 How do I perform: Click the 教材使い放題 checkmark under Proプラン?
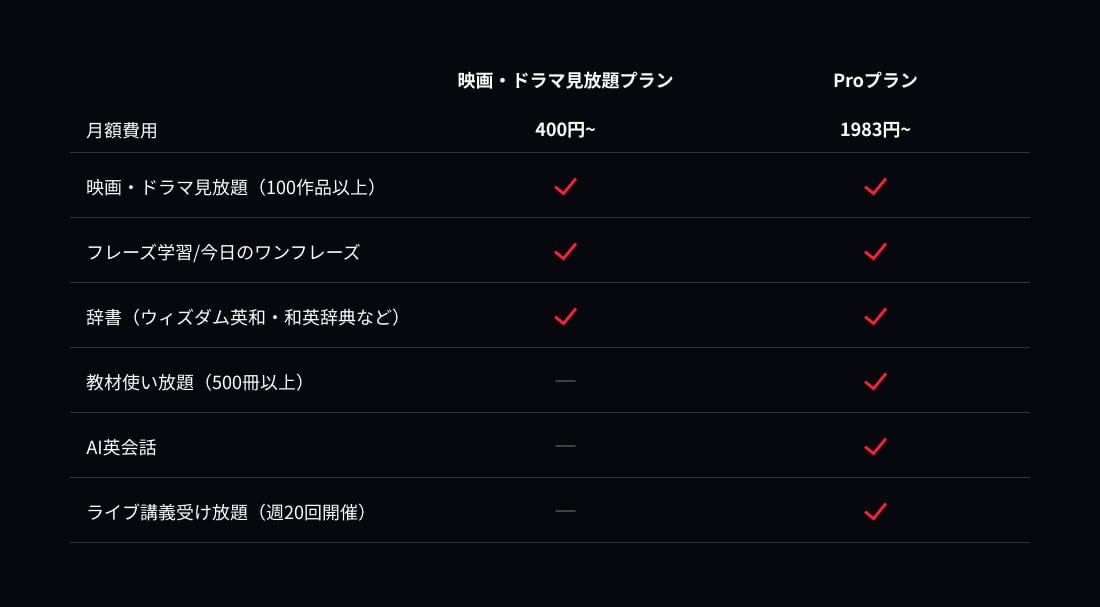(x=875, y=381)
